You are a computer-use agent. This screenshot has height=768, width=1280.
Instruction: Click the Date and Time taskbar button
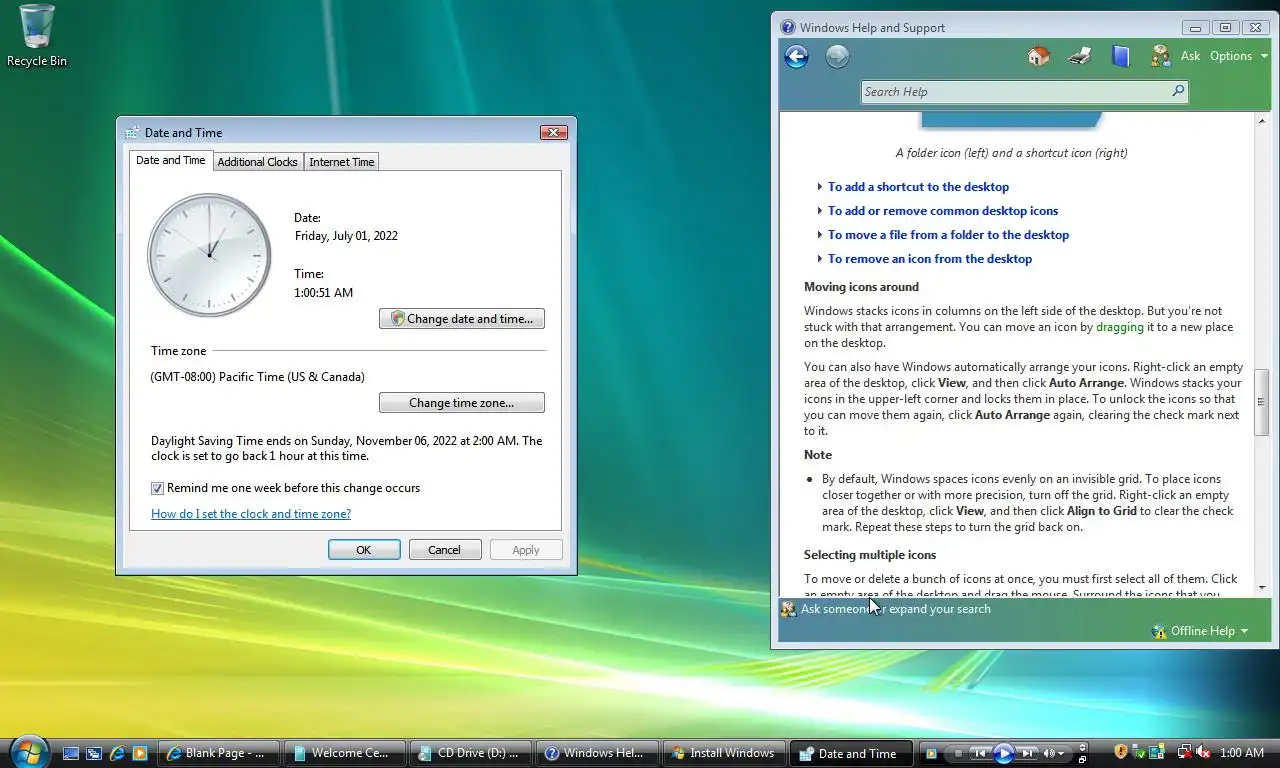click(850, 753)
